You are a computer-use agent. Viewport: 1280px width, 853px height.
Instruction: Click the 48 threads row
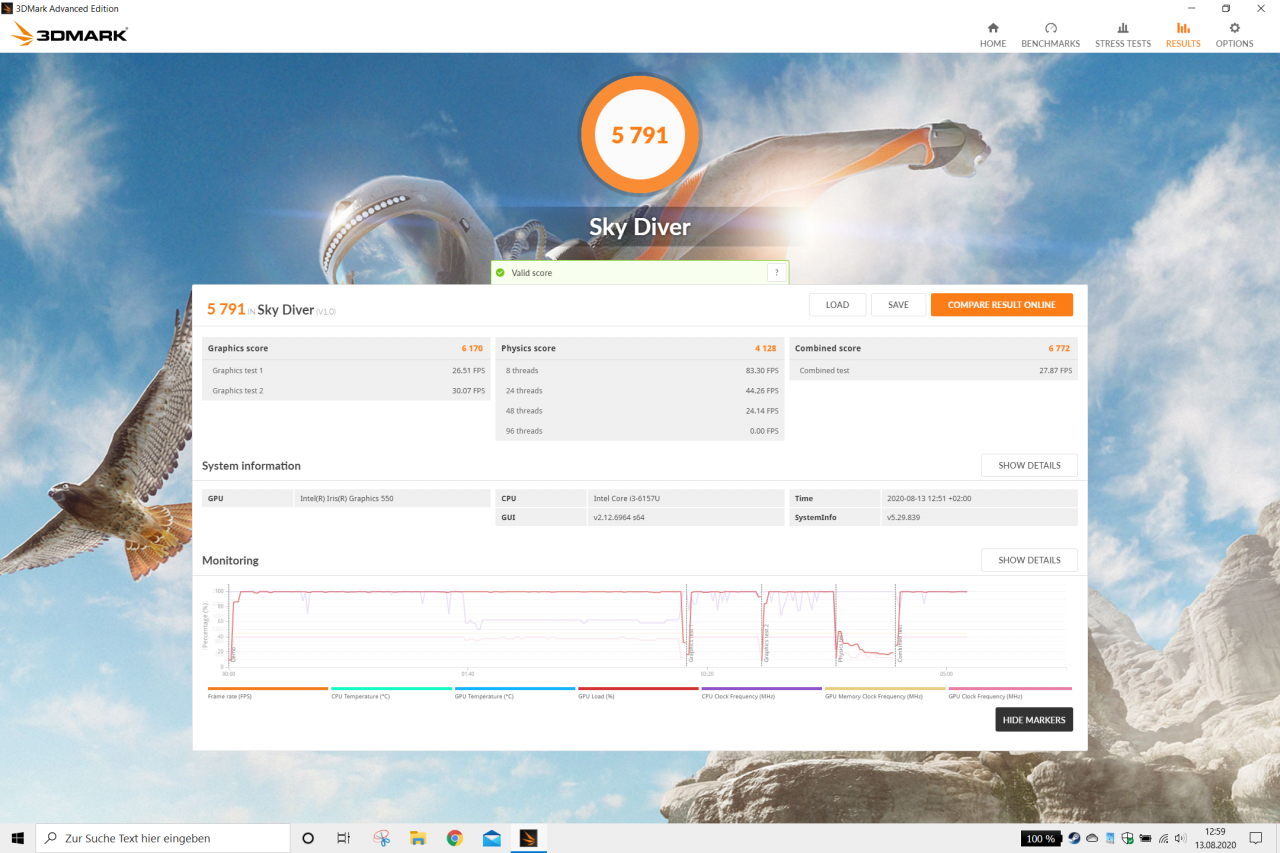click(x=640, y=411)
